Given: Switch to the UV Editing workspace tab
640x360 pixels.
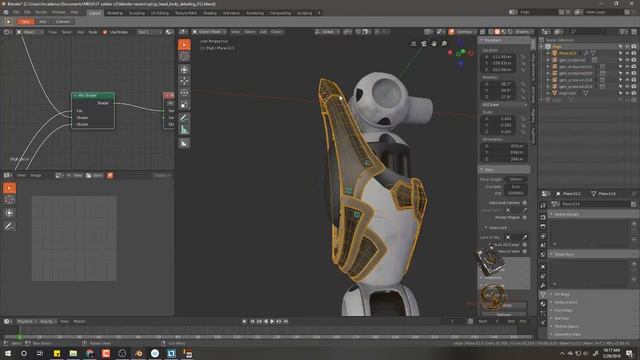Looking at the screenshot, I should point(160,13).
